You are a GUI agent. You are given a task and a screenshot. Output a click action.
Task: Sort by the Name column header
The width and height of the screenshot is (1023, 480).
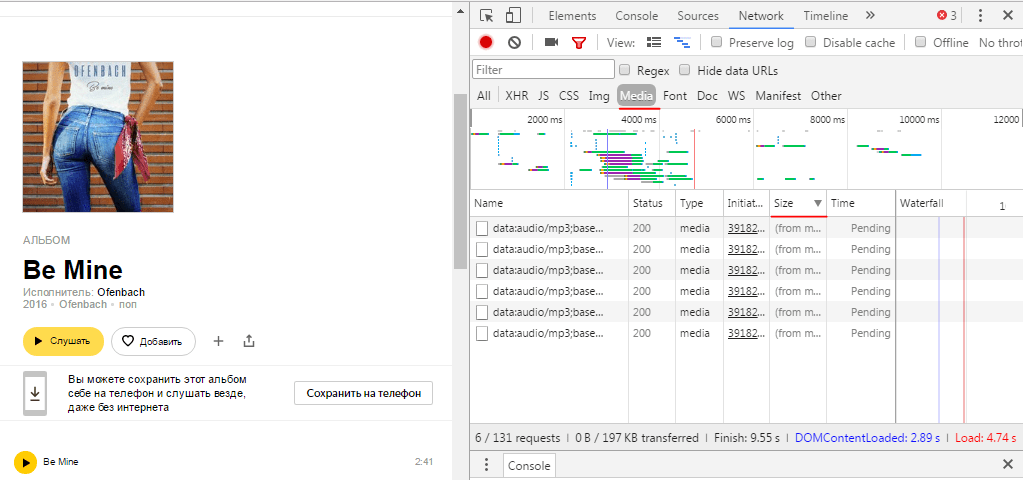point(549,203)
